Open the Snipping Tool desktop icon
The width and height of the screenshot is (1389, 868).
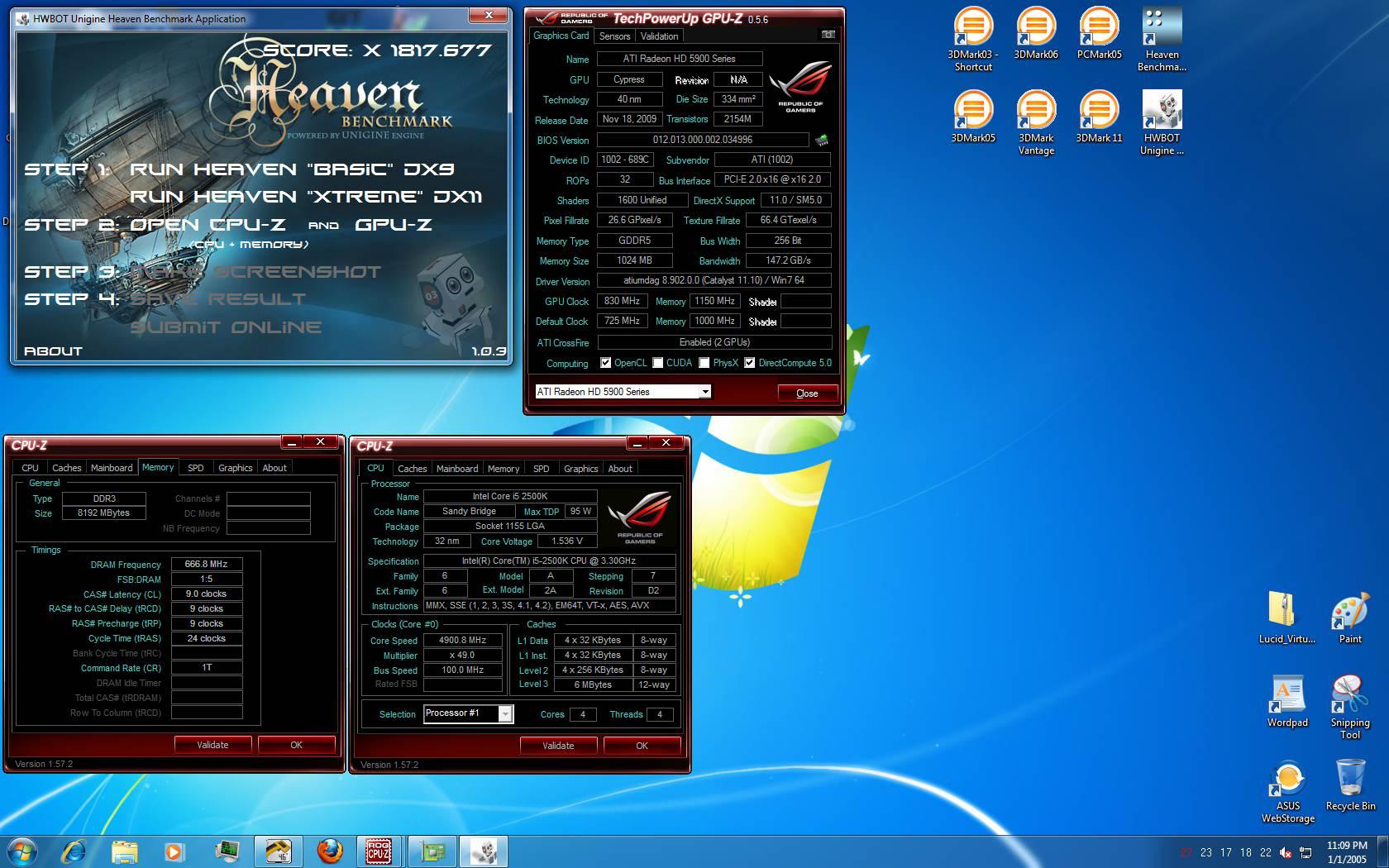pyautogui.click(x=1350, y=707)
